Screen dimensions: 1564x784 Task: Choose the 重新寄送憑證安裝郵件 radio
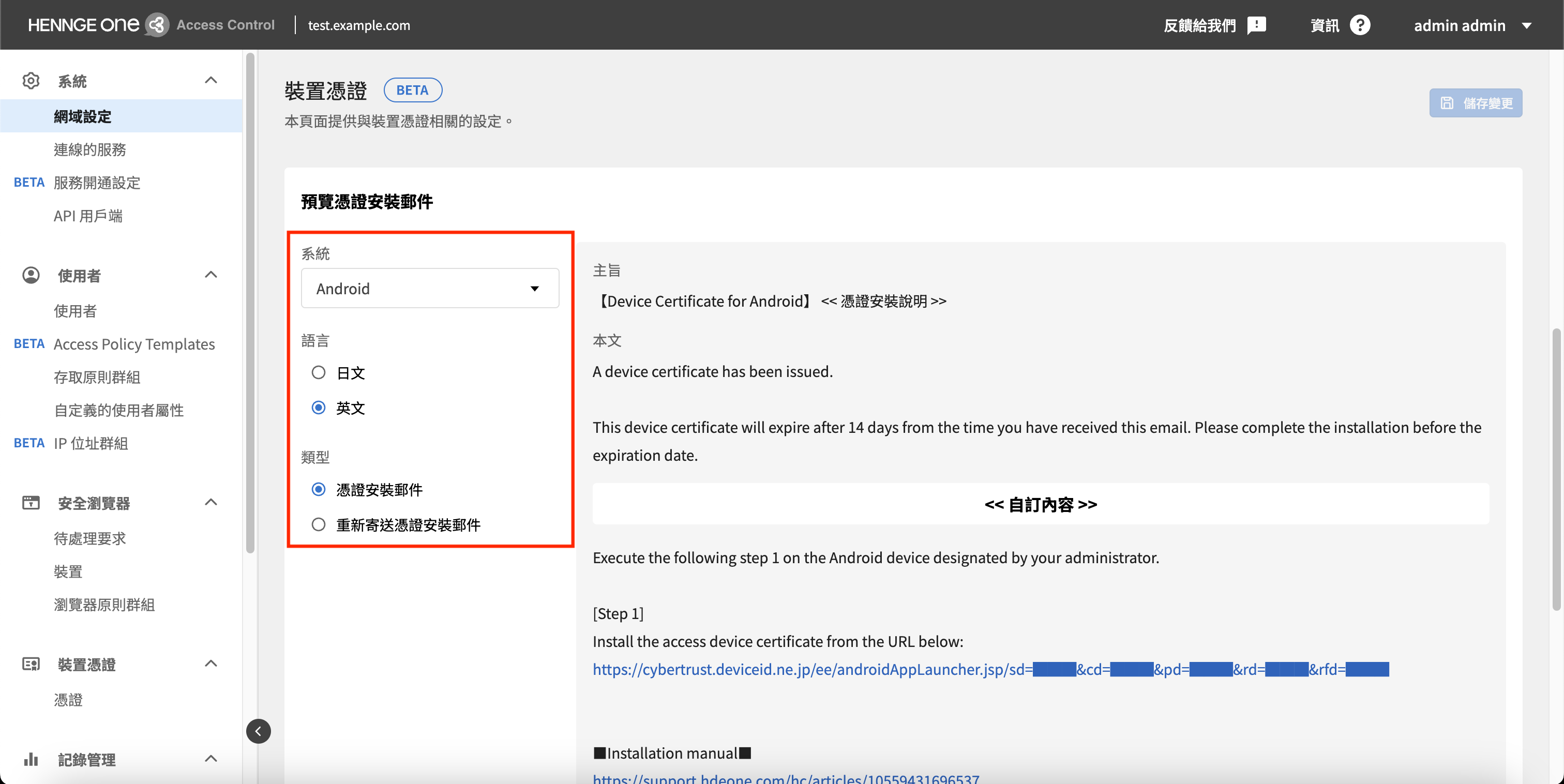(x=318, y=524)
